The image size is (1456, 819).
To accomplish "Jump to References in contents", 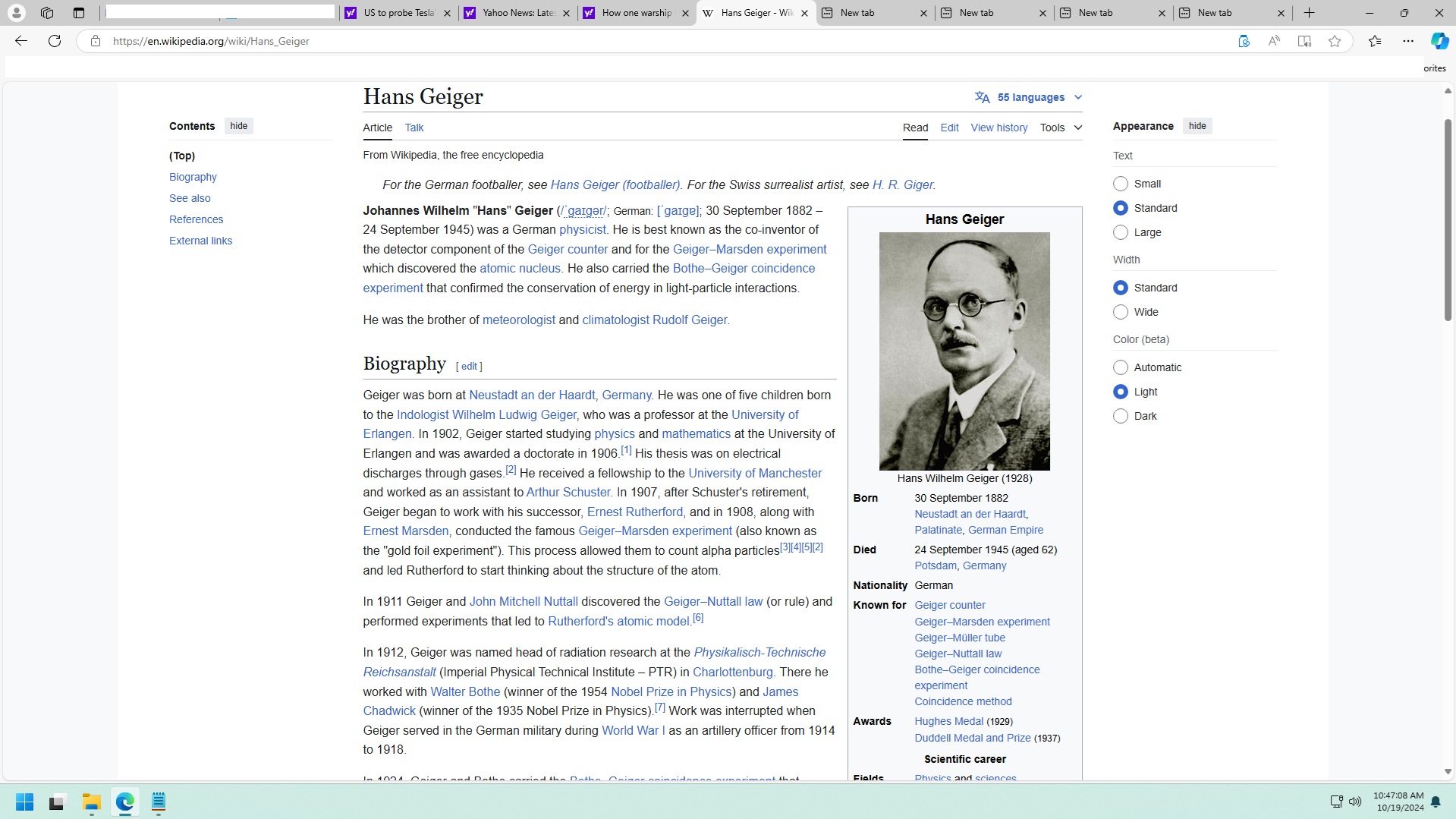I will pos(196,219).
